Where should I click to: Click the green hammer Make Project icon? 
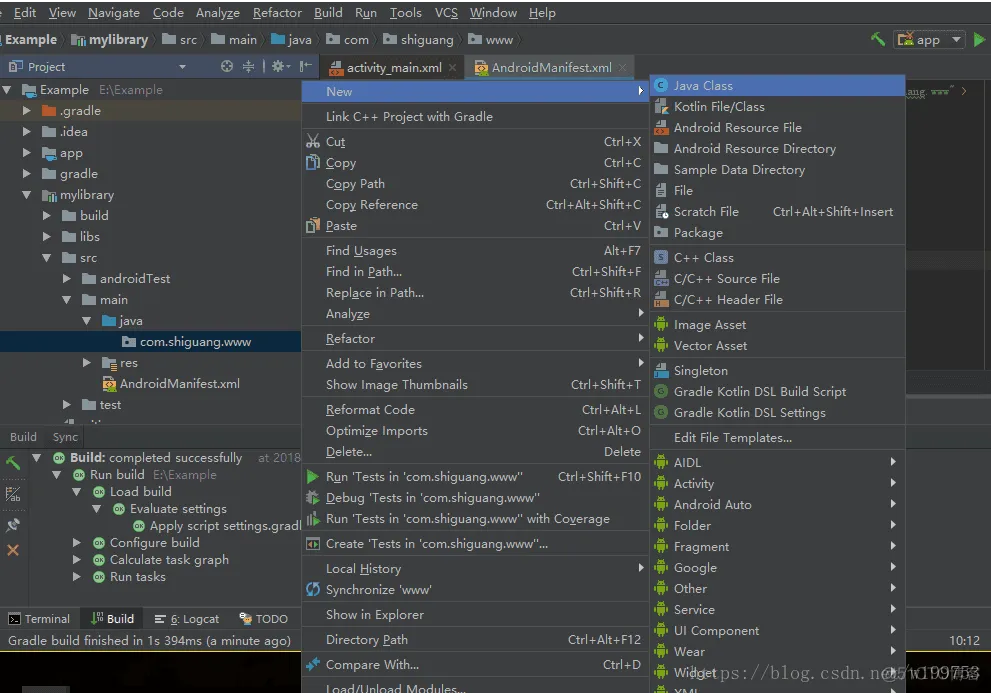pyautogui.click(x=878, y=39)
